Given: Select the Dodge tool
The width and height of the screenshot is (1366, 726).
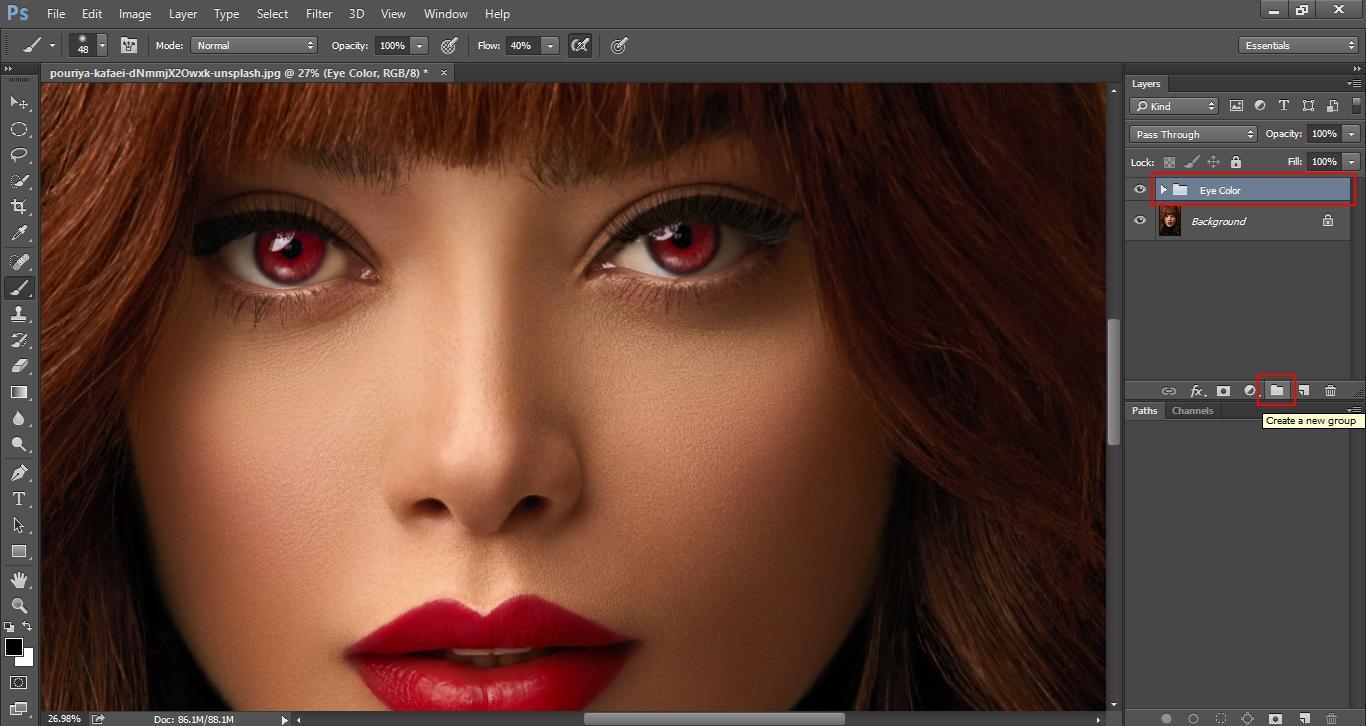Looking at the screenshot, I should click(x=19, y=444).
